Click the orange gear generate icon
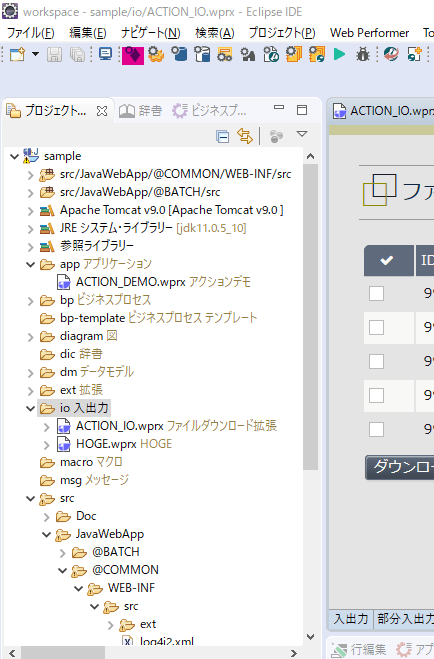 [156, 55]
